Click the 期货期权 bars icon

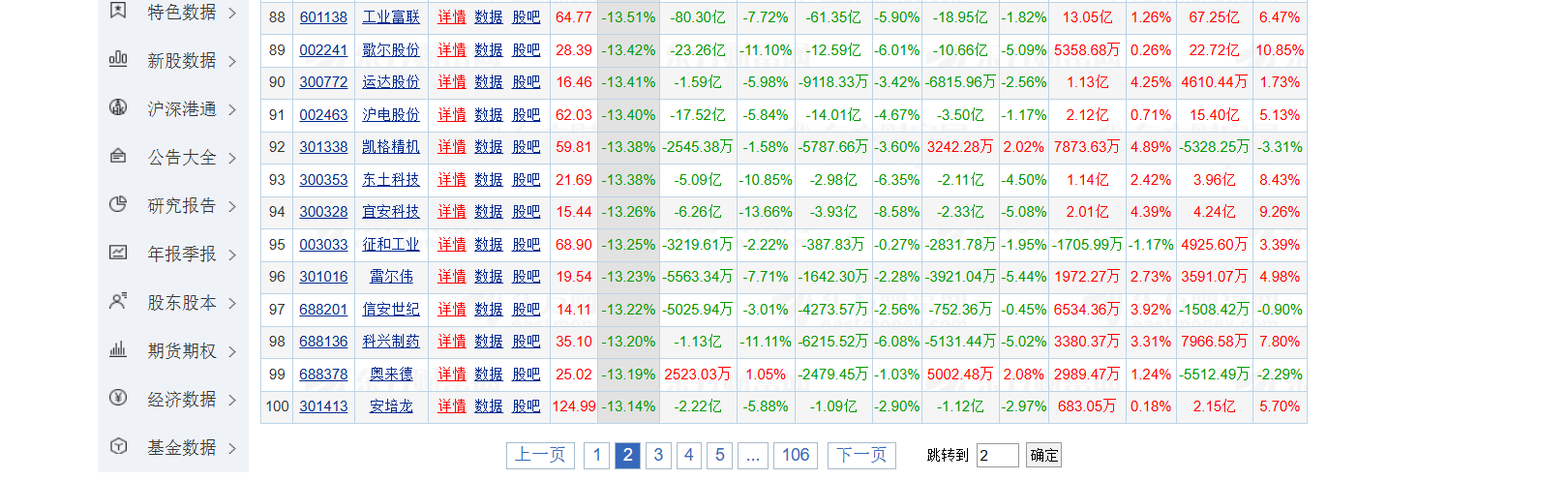point(118,349)
